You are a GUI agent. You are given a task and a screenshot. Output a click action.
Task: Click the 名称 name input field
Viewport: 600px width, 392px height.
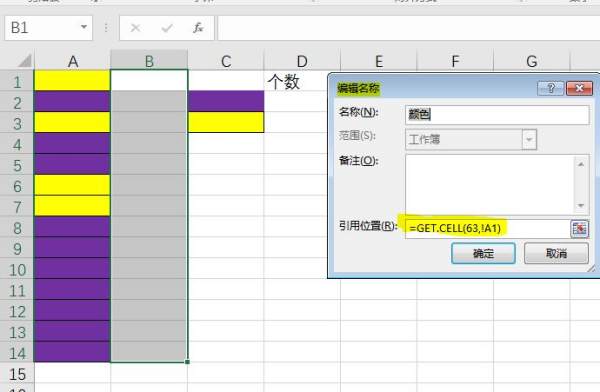point(497,114)
